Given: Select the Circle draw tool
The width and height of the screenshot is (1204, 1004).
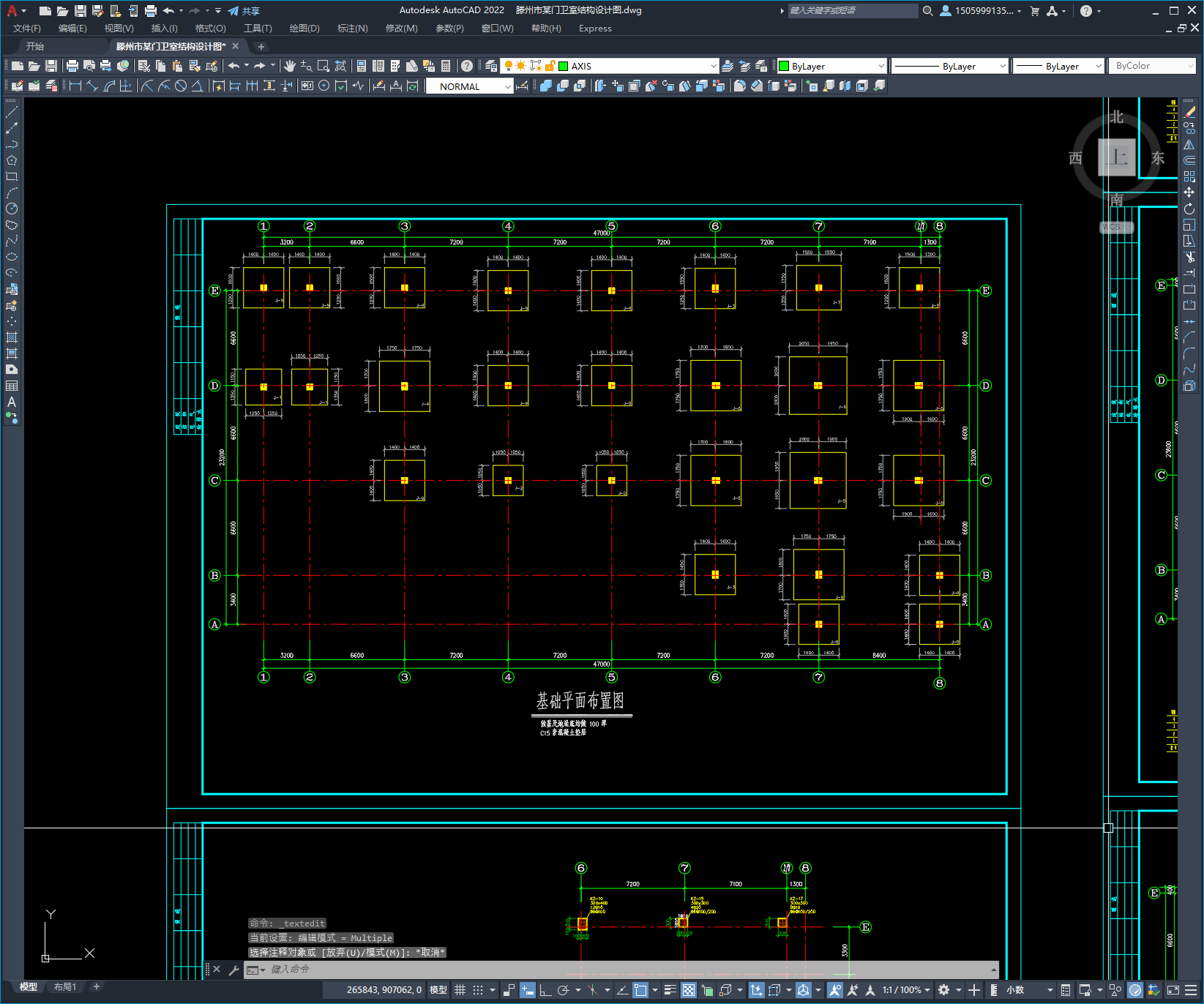Looking at the screenshot, I should click(12, 209).
